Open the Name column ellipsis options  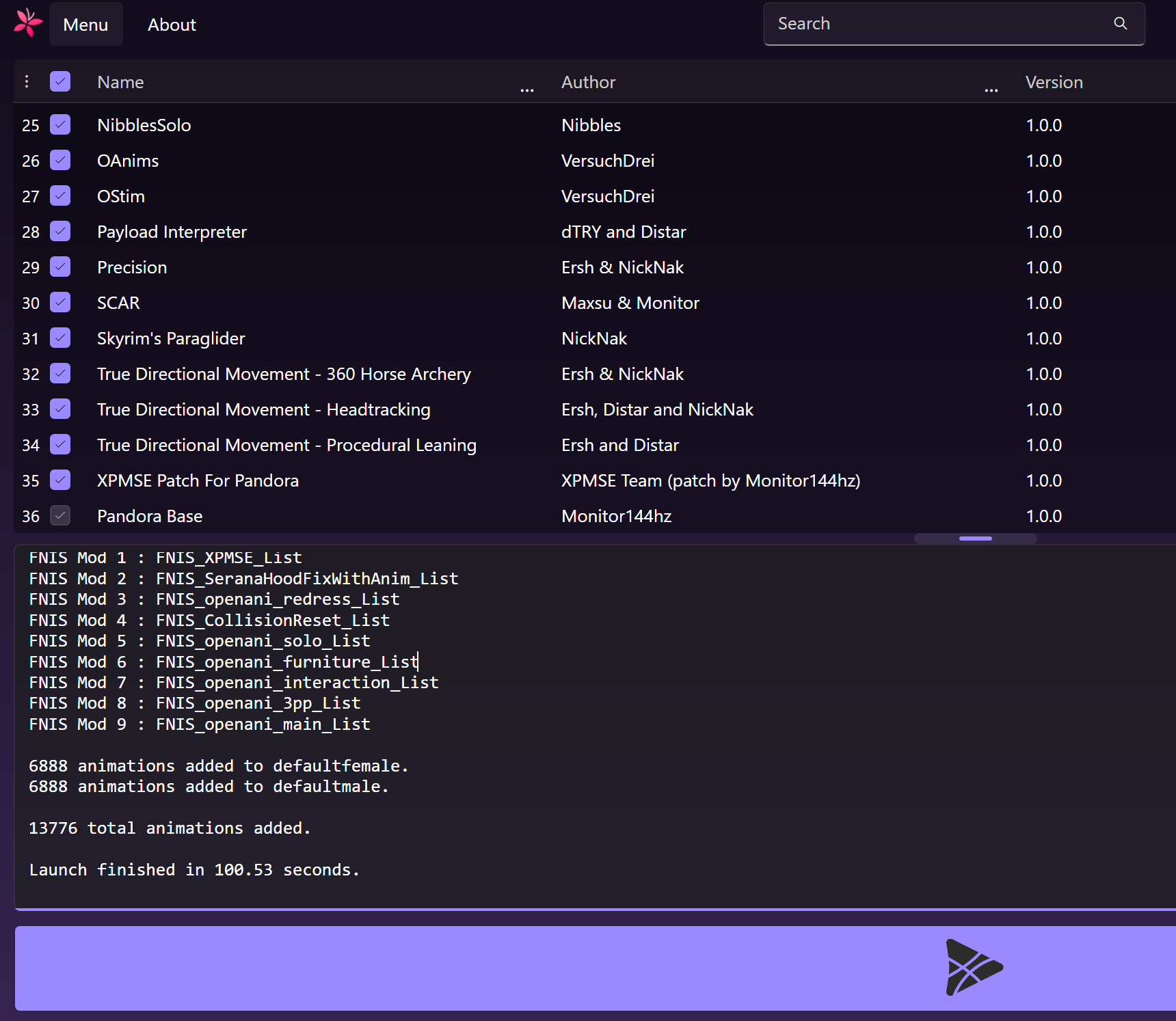[x=526, y=90]
